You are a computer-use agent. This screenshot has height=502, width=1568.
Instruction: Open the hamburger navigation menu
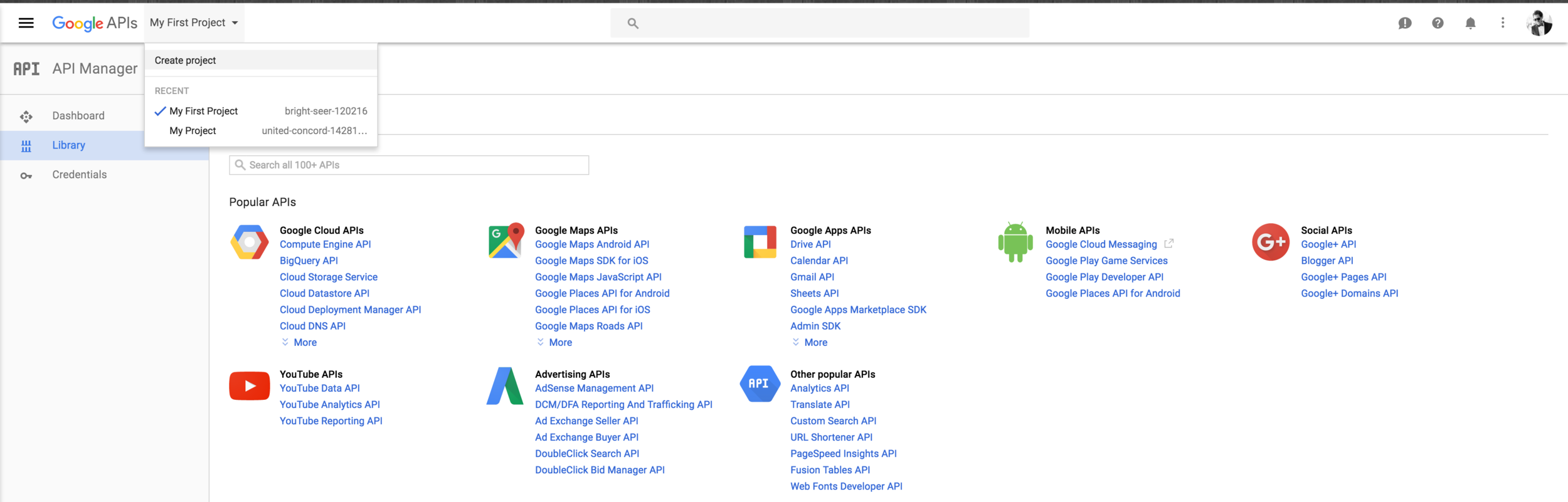pyautogui.click(x=26, y=23)
